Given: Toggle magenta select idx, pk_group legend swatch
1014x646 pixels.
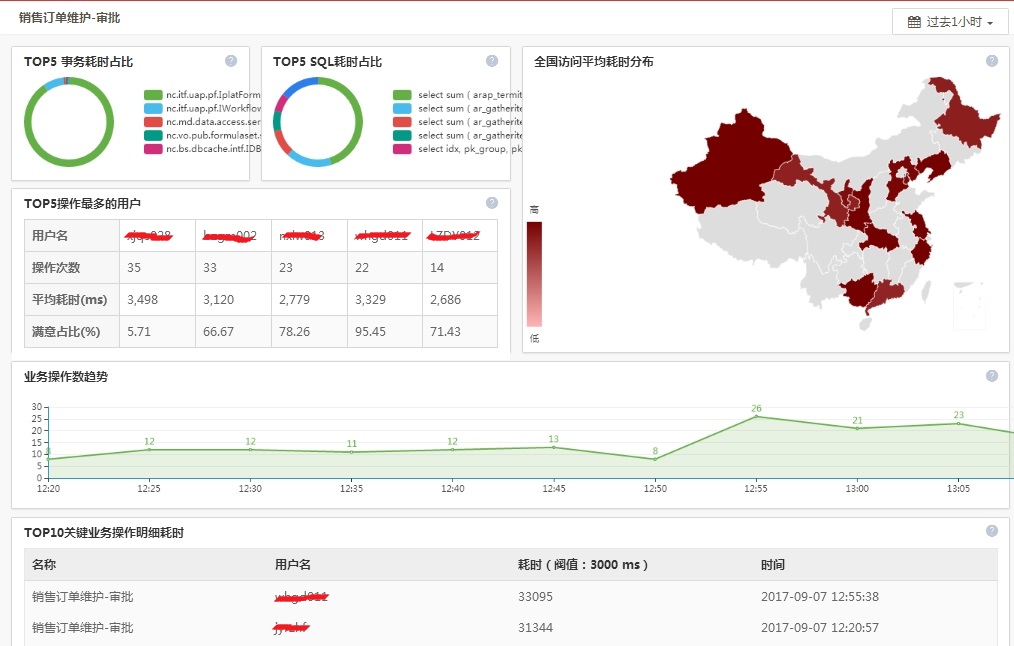Looking at the screenshot, I should [402, 149].
